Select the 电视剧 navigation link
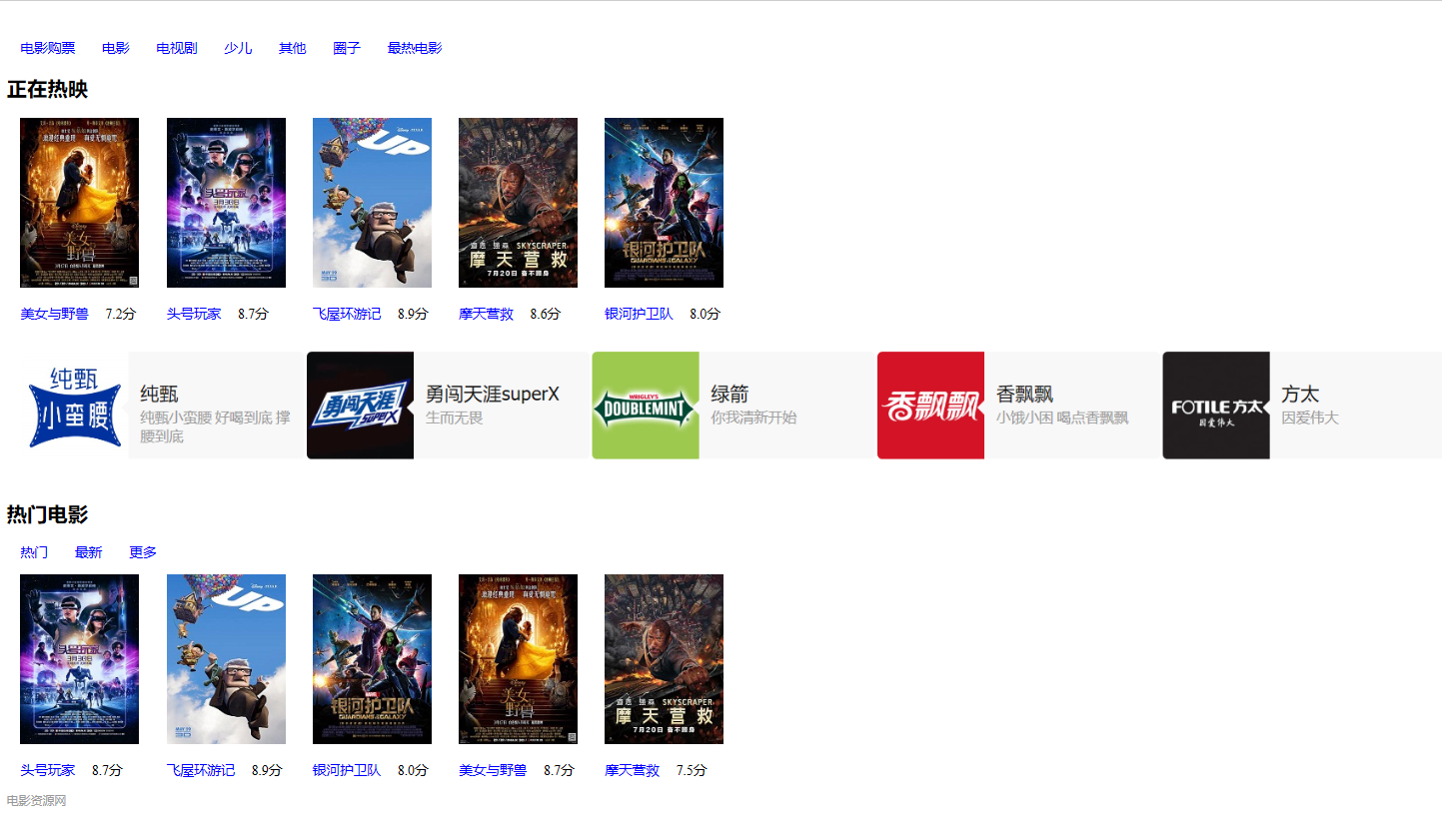 [177, 48]
